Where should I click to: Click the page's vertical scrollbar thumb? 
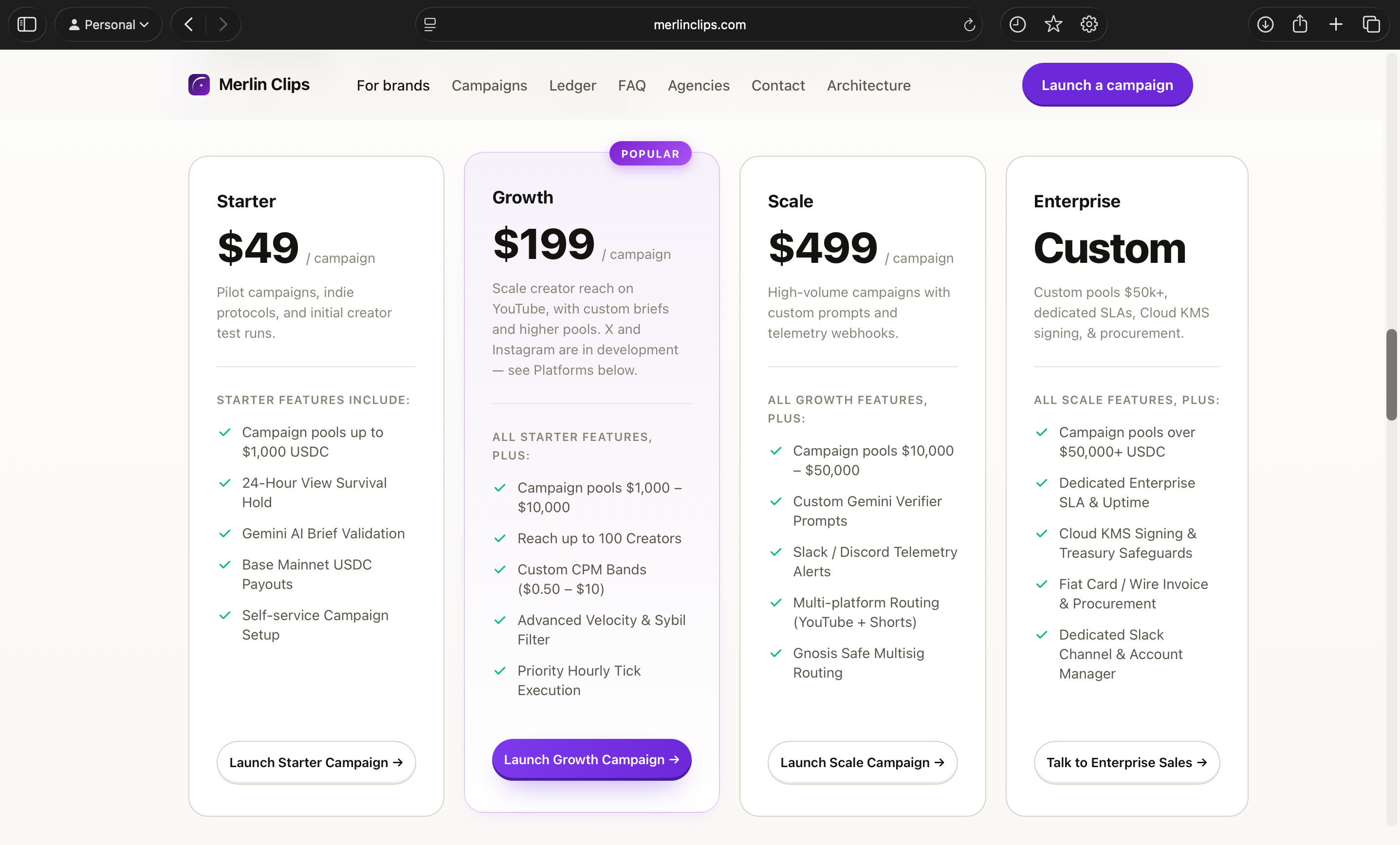tap(1391, 374)
